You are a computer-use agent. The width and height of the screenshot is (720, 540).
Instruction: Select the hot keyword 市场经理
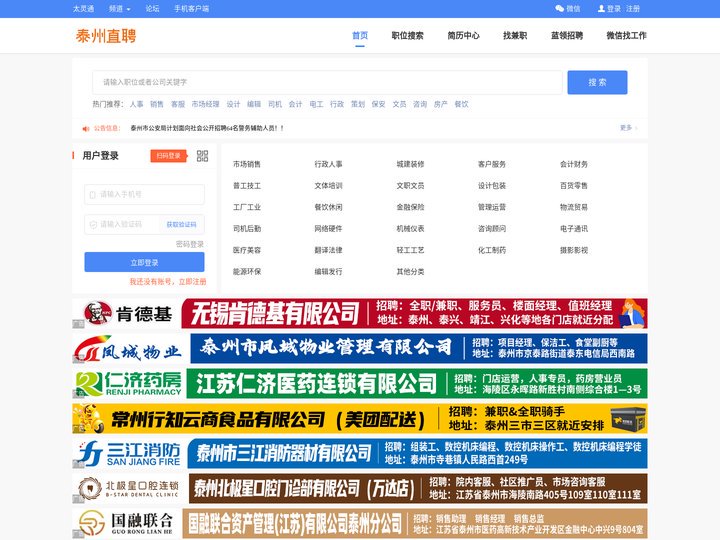point(205,104)
